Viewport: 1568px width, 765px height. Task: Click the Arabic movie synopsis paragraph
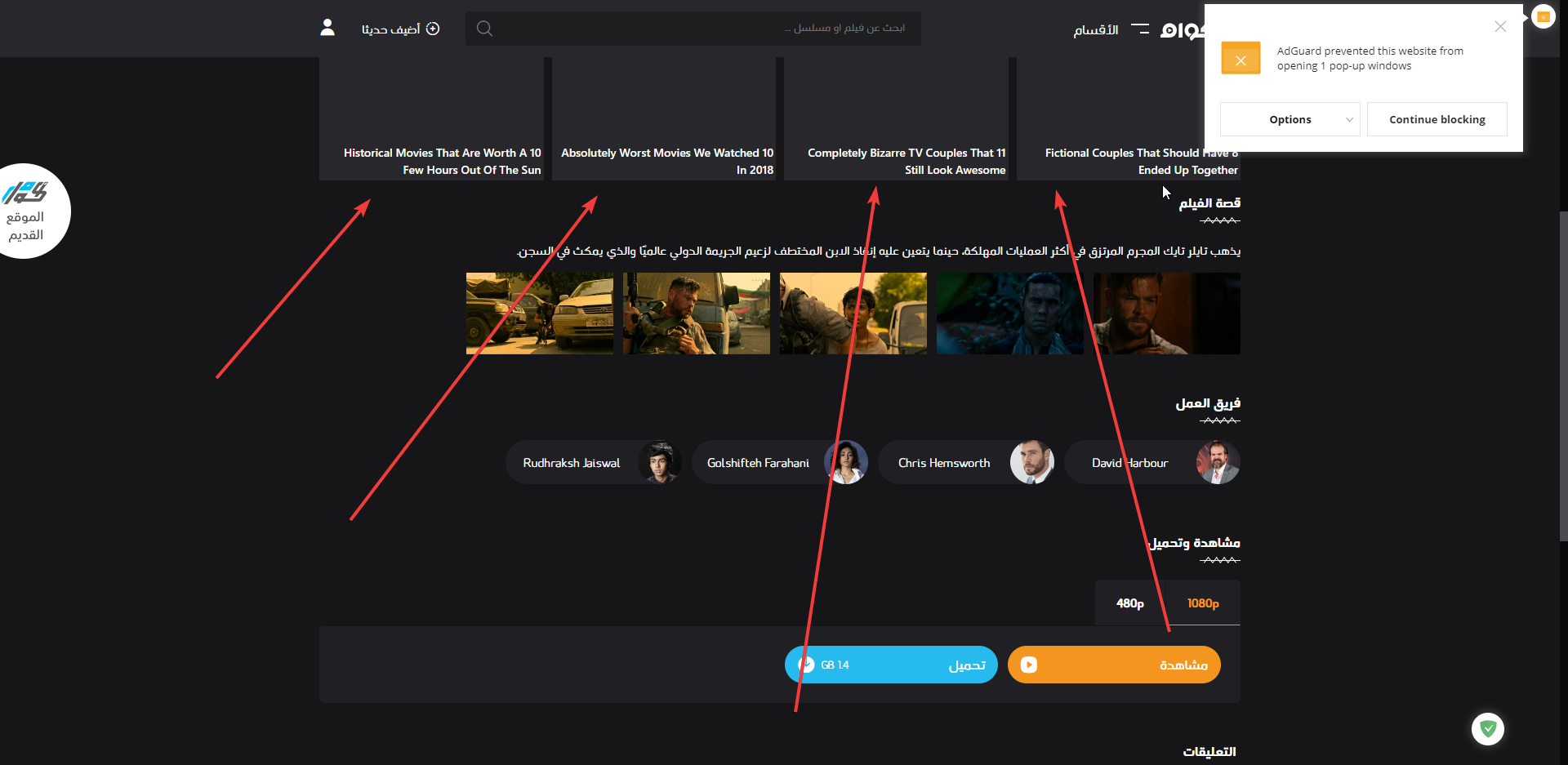click(x=879, y=251)
